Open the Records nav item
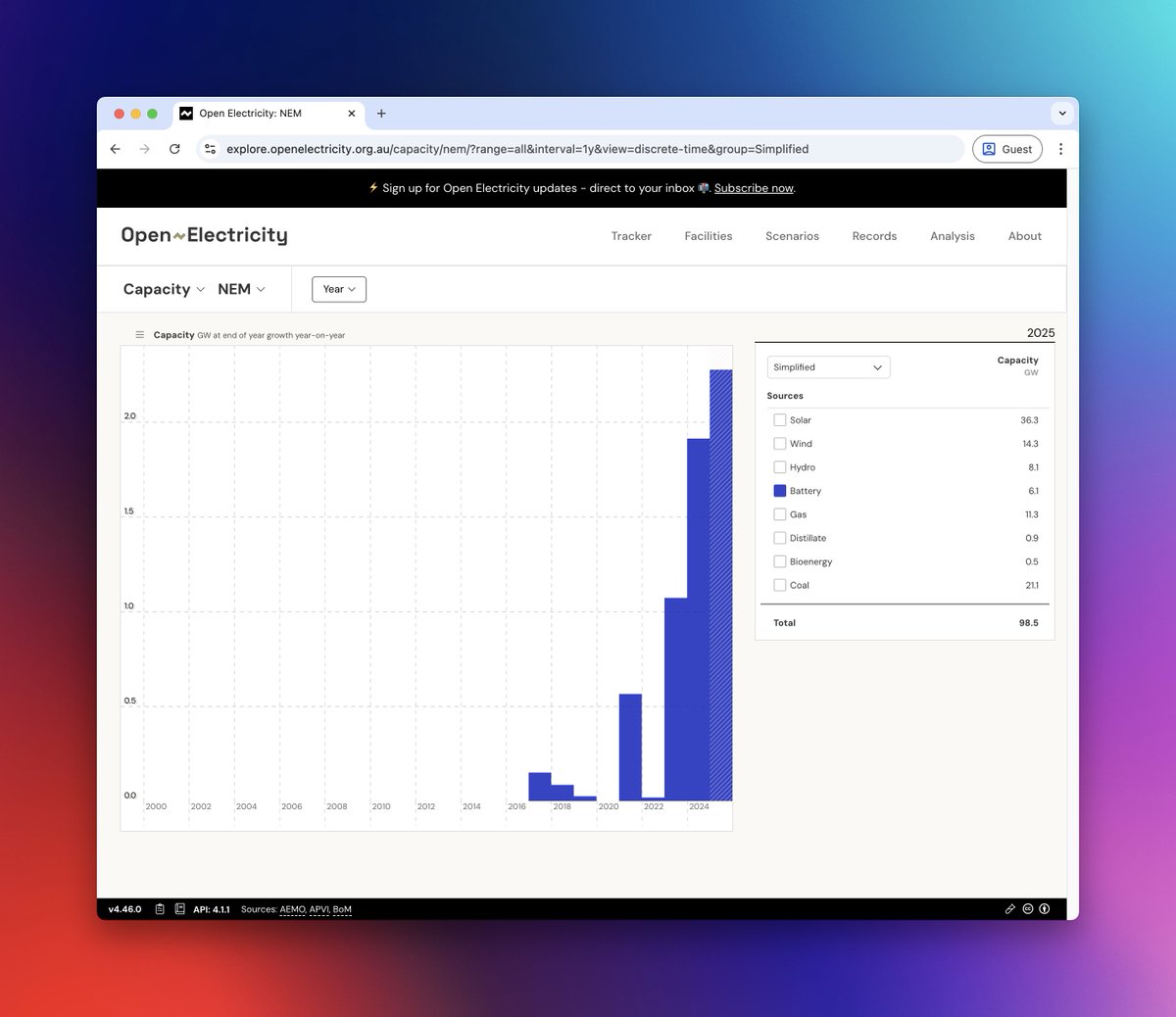1176x1017 pixels. click(874, 236)
